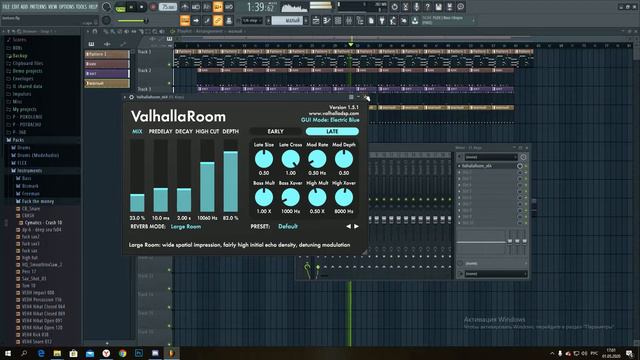Click the speech bubble news icon
640x360 pixels.
[x=460, y=7]
